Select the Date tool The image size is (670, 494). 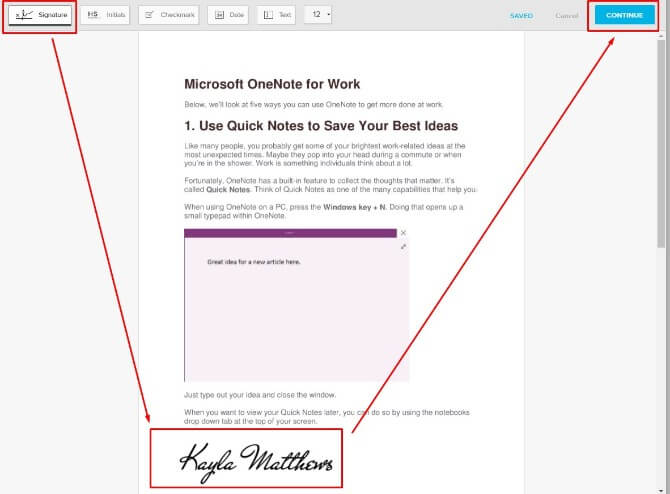[x=228, y=15]
